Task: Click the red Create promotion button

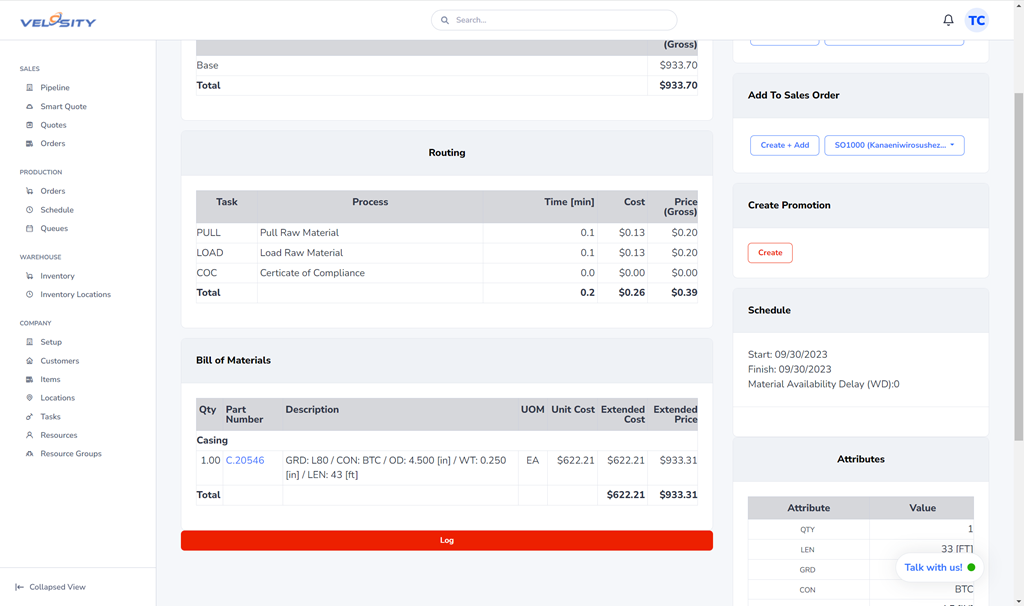Action: (x=770, y=253)
